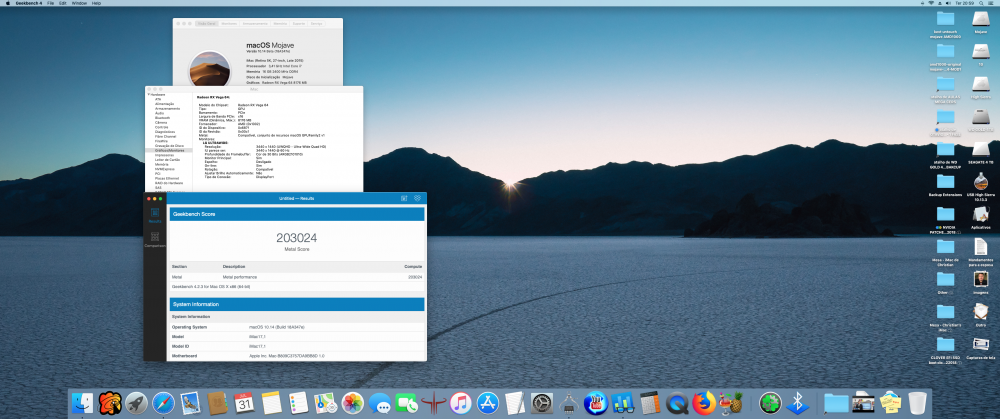Image resolution: width=1000 pixels, height=419 pixels.
Task: Select Visão Geral tab in About window
Action: pyautogui.click(x=206, y=24)
